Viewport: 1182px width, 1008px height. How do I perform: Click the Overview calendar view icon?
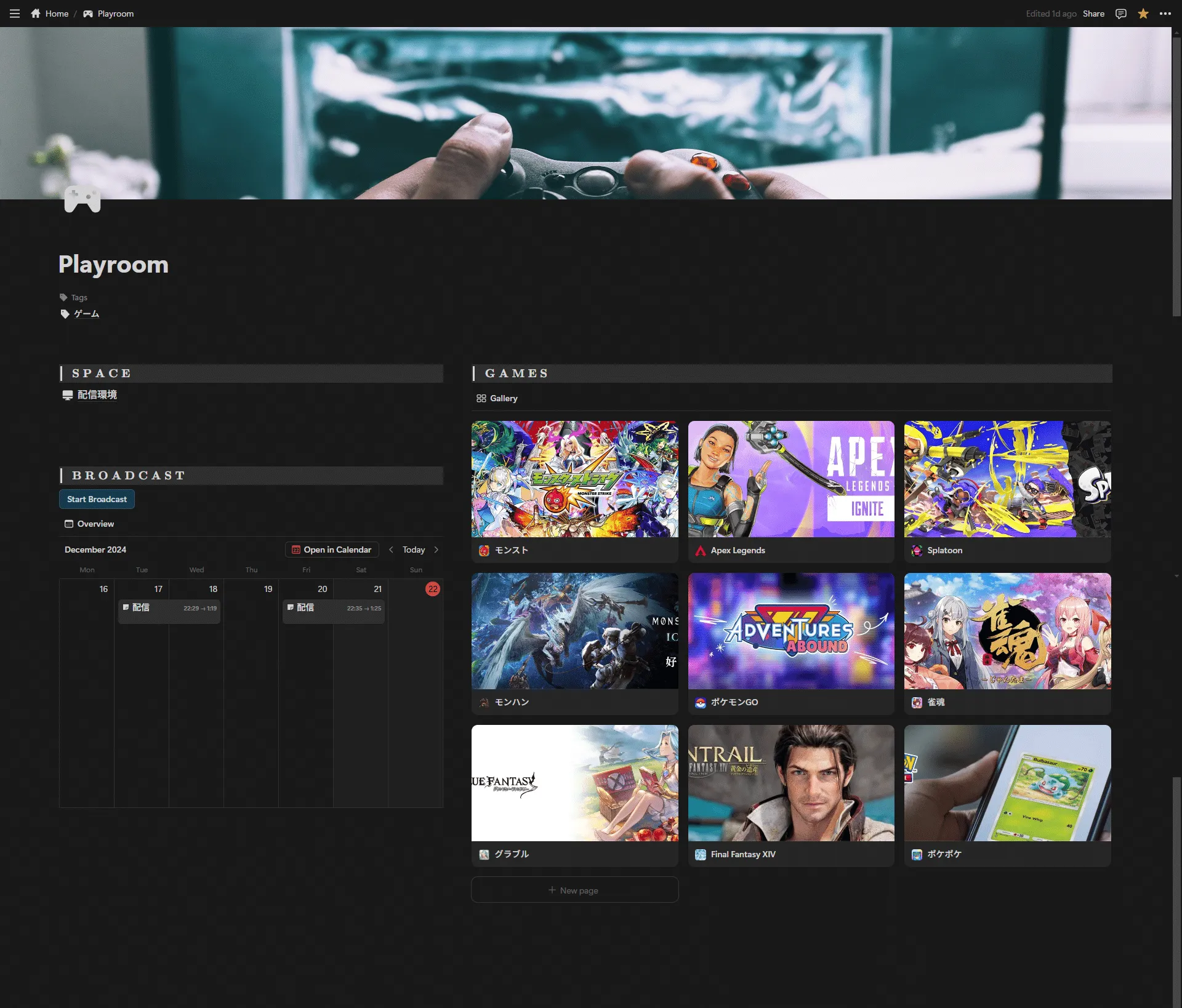(69, 524)
